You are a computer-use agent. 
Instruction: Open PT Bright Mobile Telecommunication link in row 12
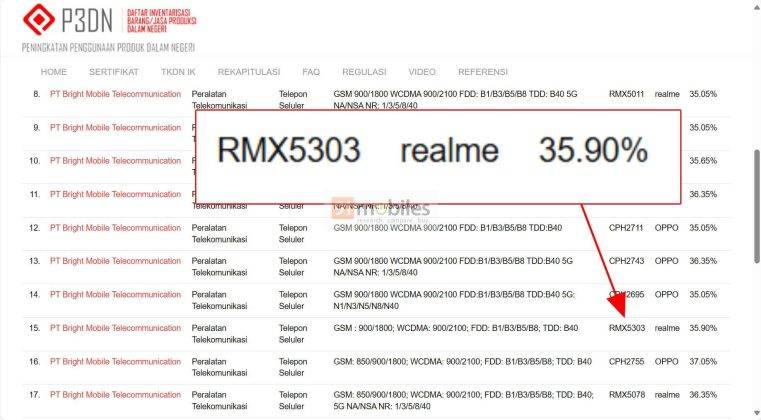tap(116, 228)
